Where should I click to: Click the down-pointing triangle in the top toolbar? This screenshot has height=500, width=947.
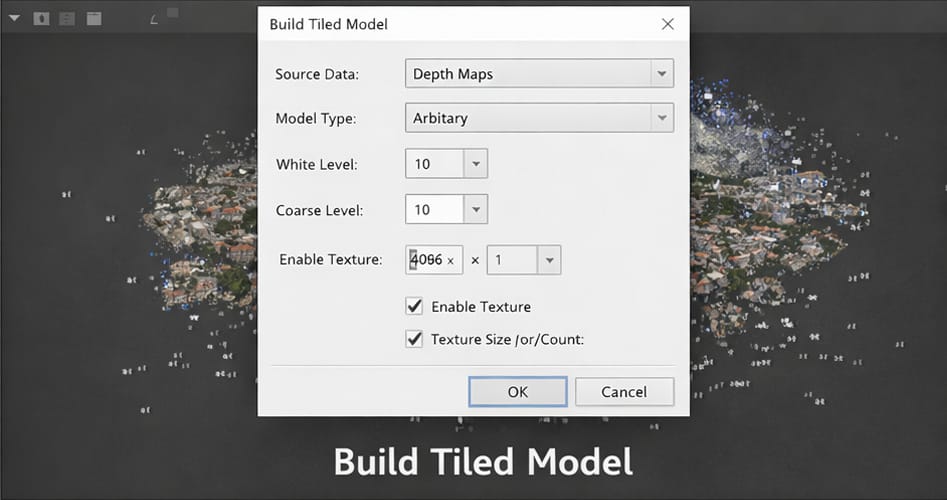(15, 18)
